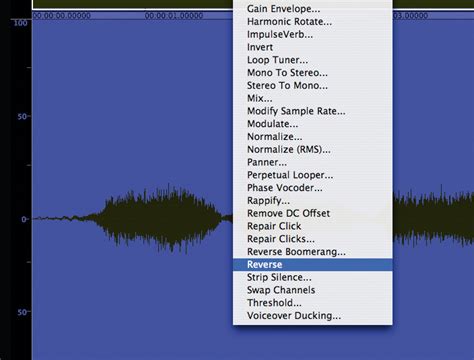Open ImpulseVerb... effect
474x360 pixels.
(x=312, y=34)
